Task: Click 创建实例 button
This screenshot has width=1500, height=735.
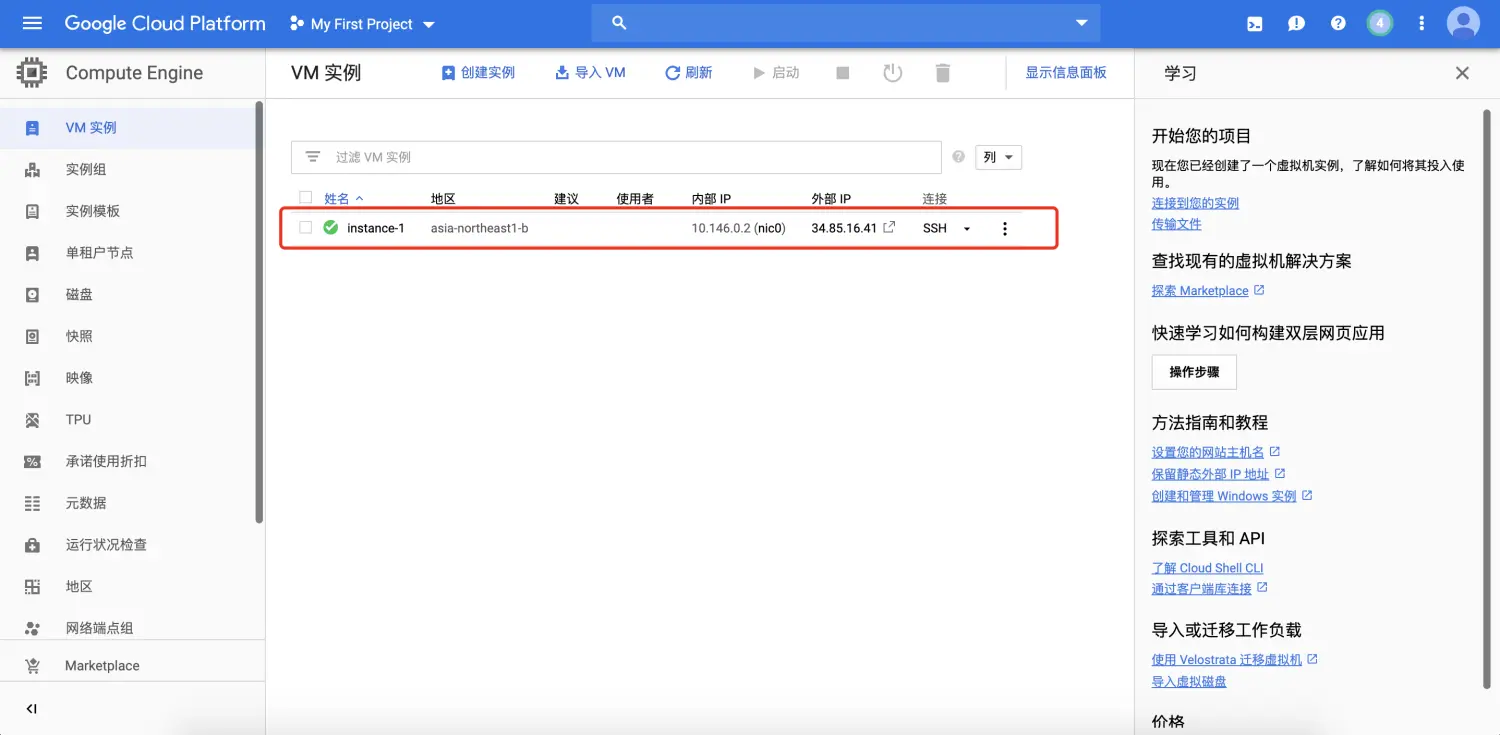Action: (478, 73)
